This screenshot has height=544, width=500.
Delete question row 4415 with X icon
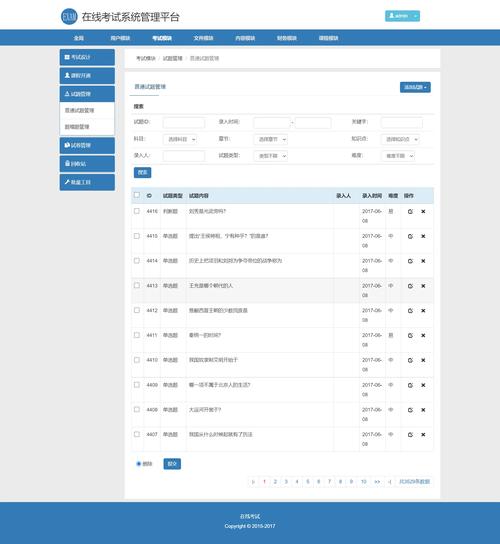[x=423, y=236]
